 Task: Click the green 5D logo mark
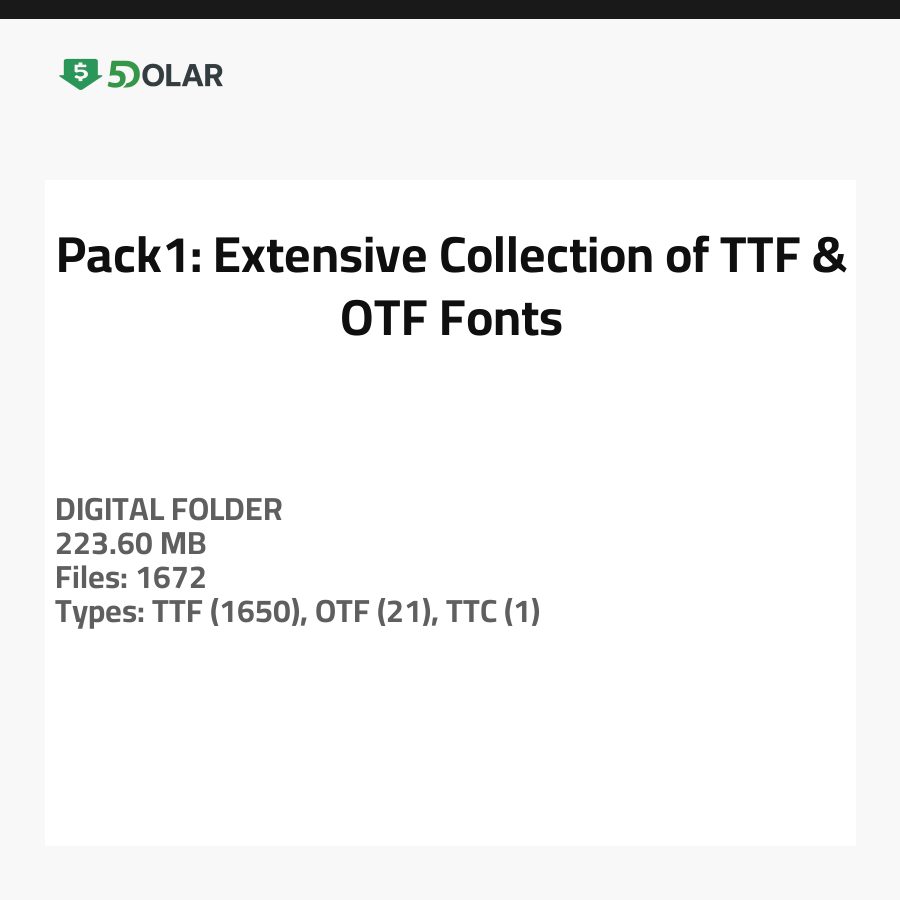(123, 75)
